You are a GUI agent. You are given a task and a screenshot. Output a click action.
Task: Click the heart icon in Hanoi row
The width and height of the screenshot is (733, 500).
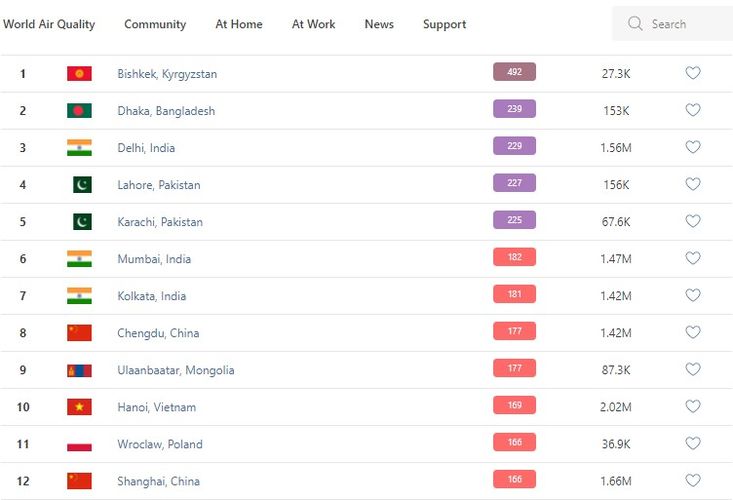point(692,406)
